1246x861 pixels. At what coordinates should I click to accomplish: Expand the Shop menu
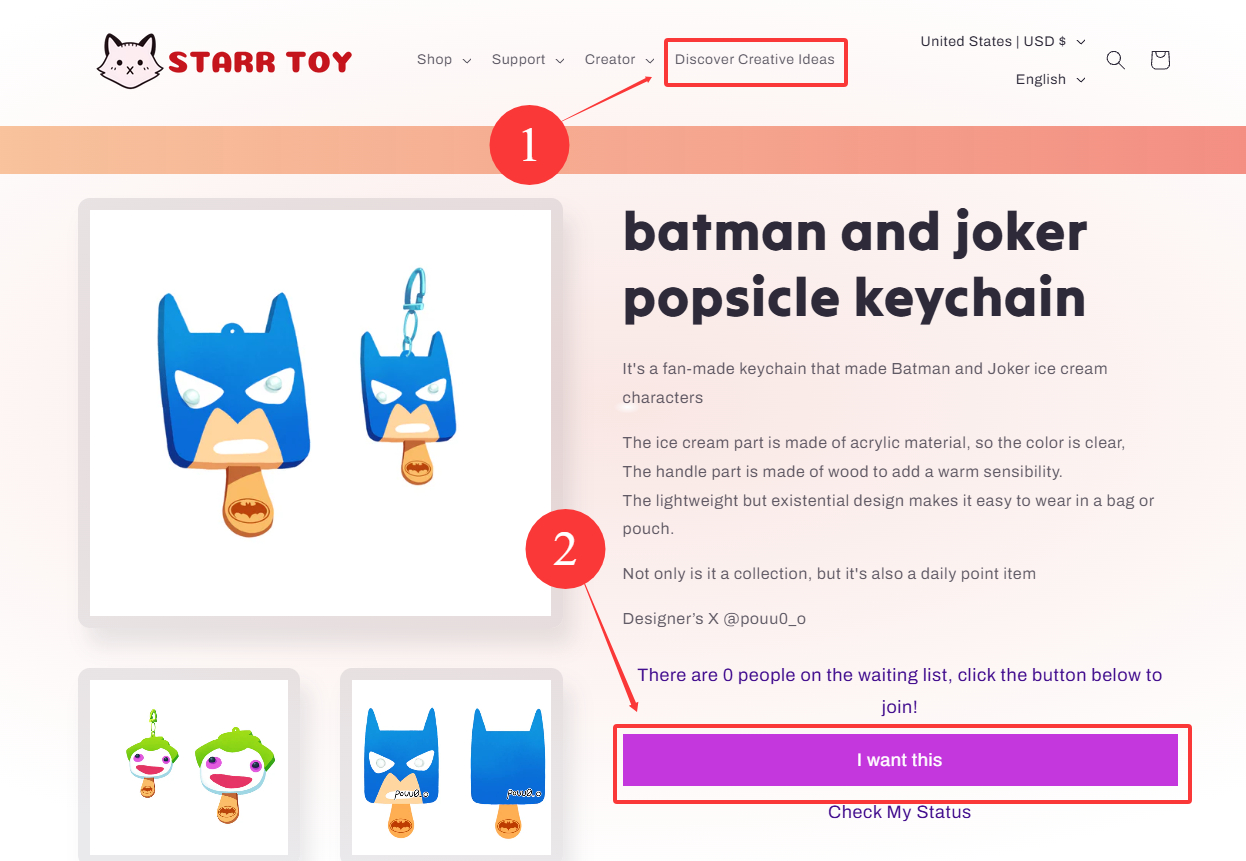click(x=443, y=60)
